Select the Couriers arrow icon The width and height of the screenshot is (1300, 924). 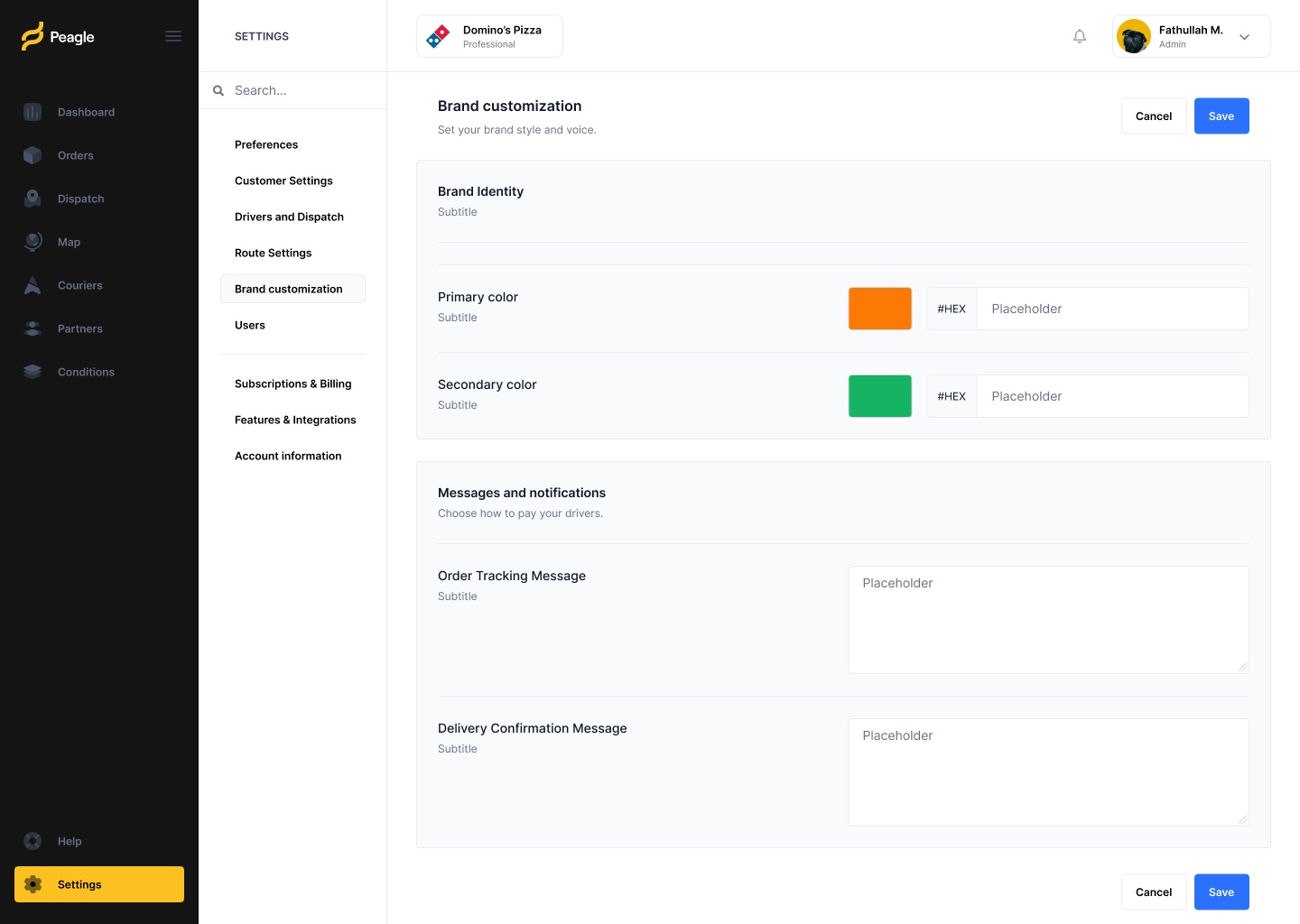click(x=32, y=285)
